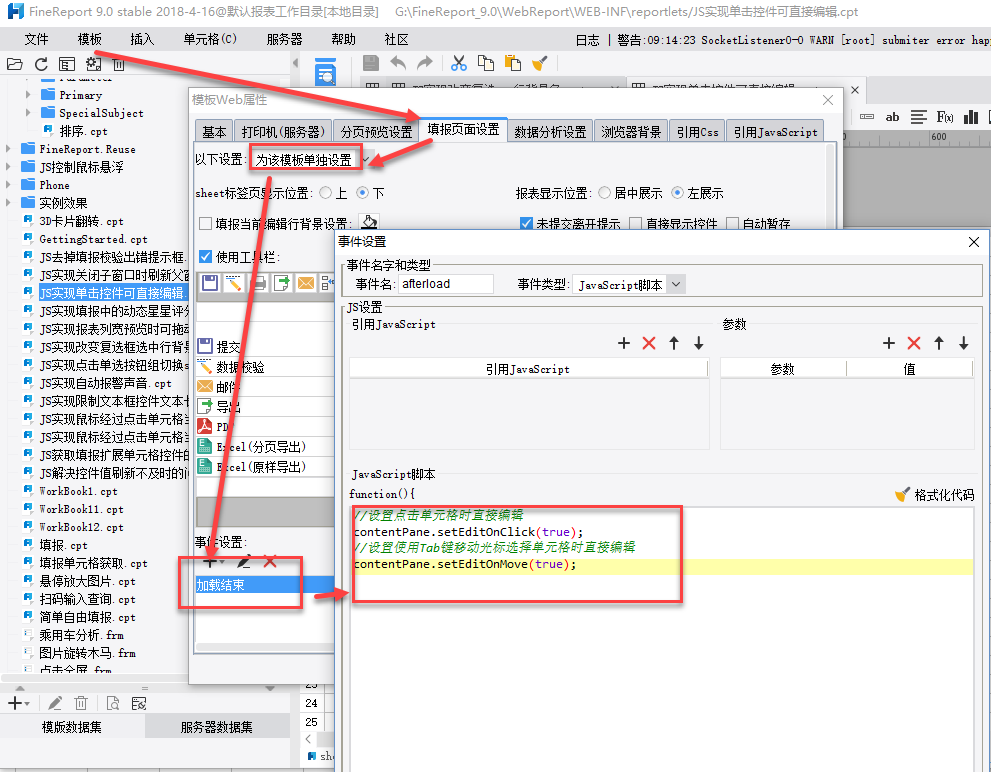Screen dimensions: 991x772
Task: Expand the Primary folder
Action: click(x=28, y=95)
